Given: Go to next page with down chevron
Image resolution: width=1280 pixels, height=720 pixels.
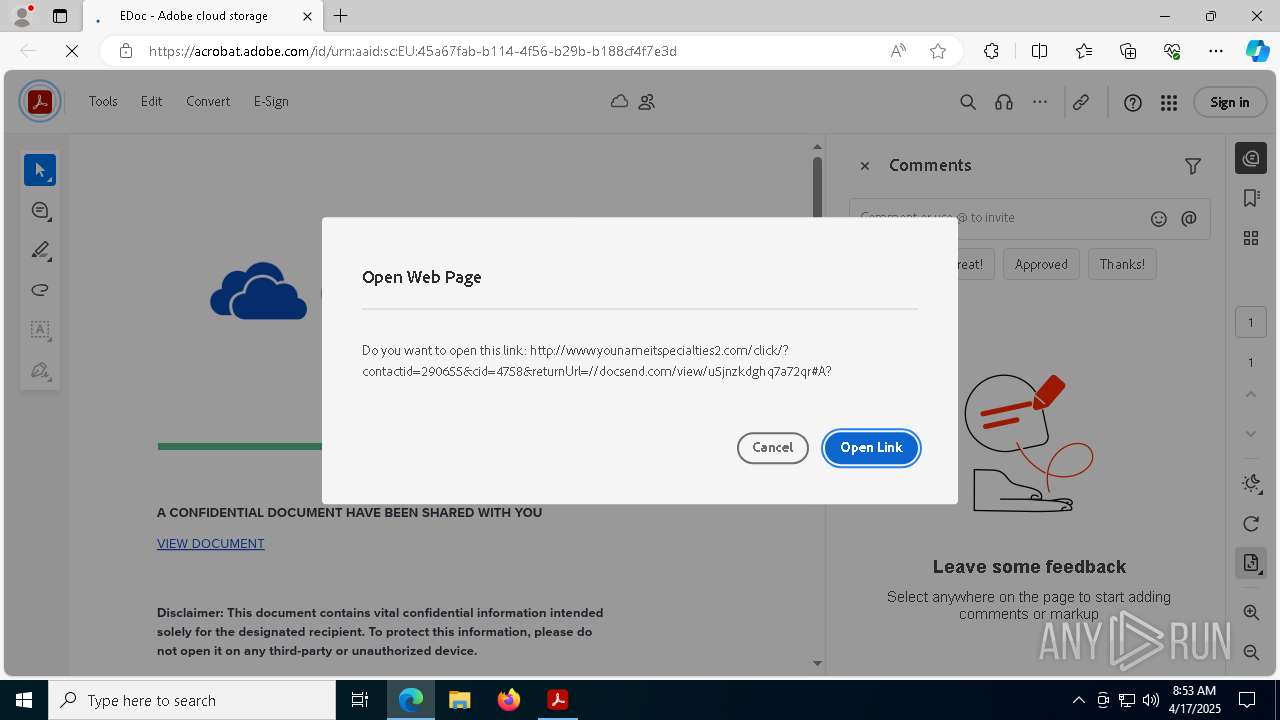Looking at the screenshot, I should coord(1251,433).
